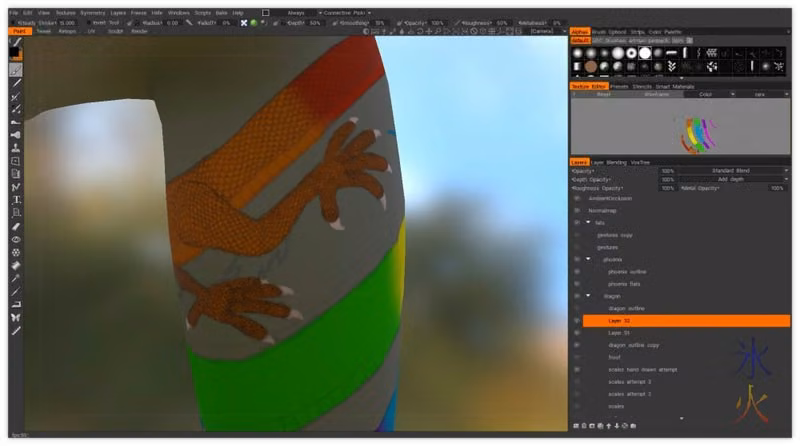Select the ring-shaped brush alpha
This screenshot has width=800, height=446.
pyautogui.click(x=631, y=53)
